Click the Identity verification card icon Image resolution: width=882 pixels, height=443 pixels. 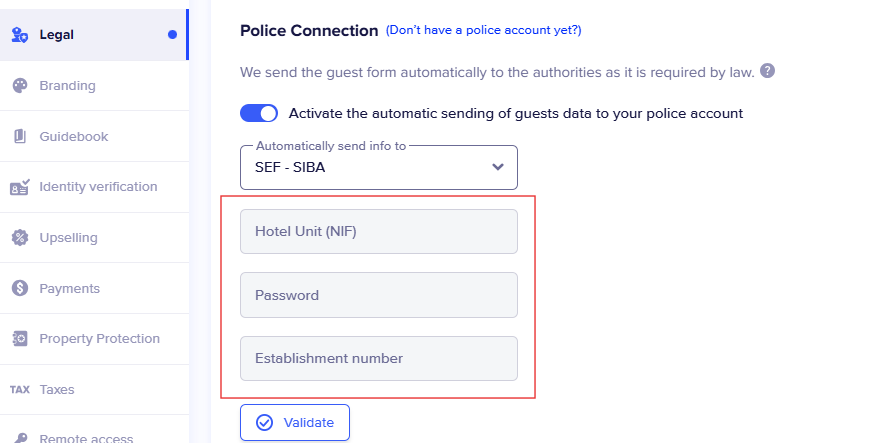click(20, 187)
